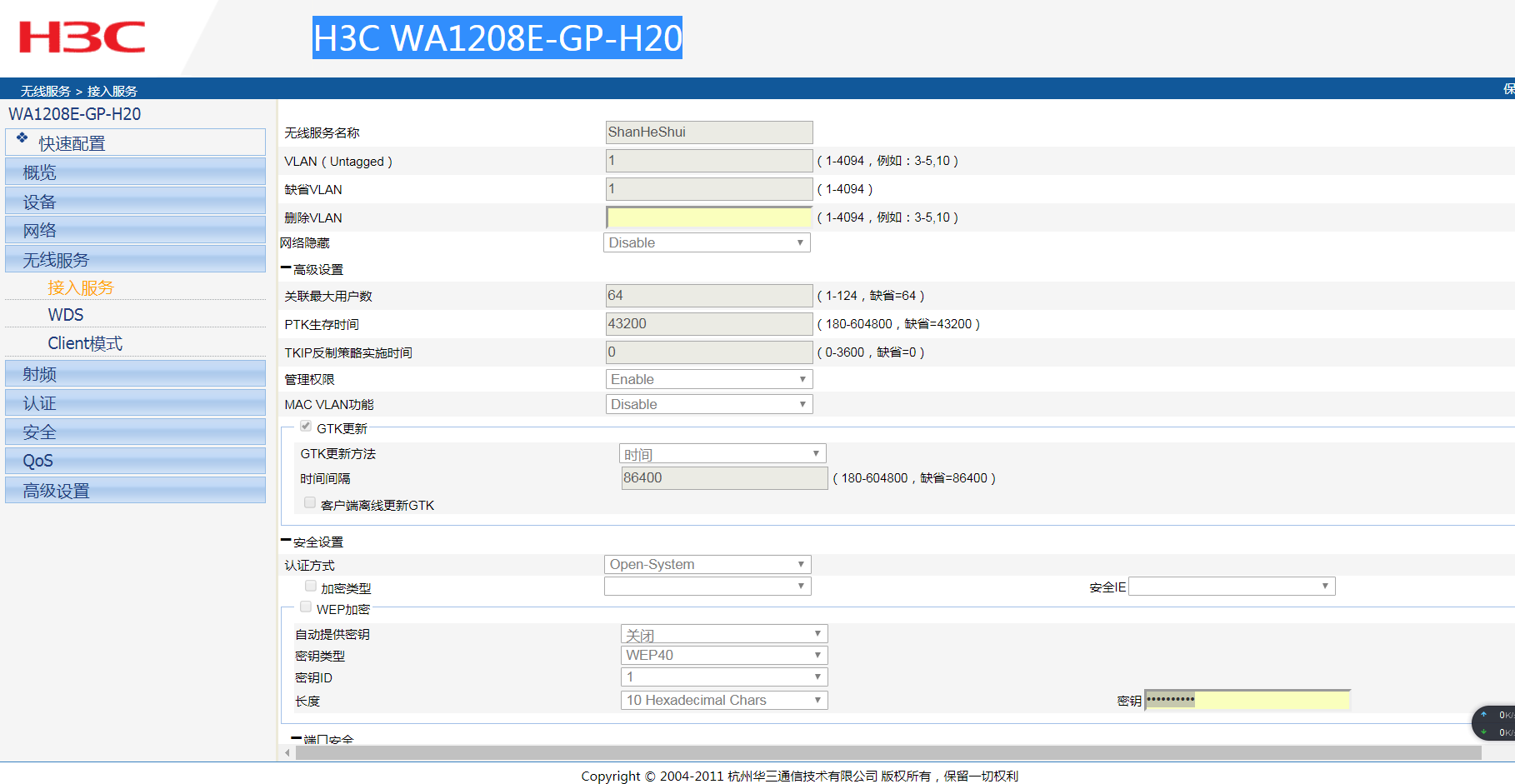The width and height of the screenshot is (1515, 784).
Task: Open the 加密类型 dropdown list
Action: (707, 587)
